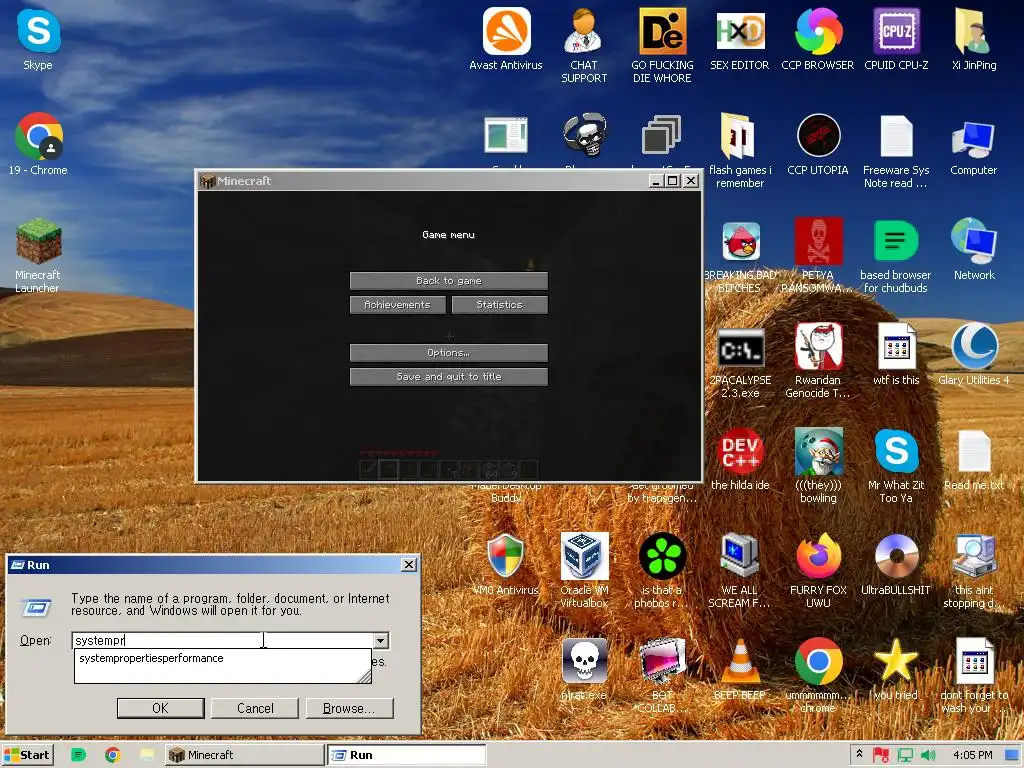The image size is (1024, 768).
Task: Open the CHAT SUPPORT desktop icon
Action: pyautogui.click(x=584, y=46)
